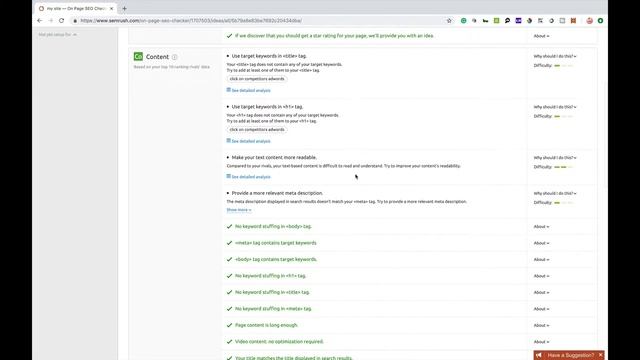Screen dimensions: 640x360
Task: Click 'Provide a more relevant meta description' heading
Action: pos(277,193)
